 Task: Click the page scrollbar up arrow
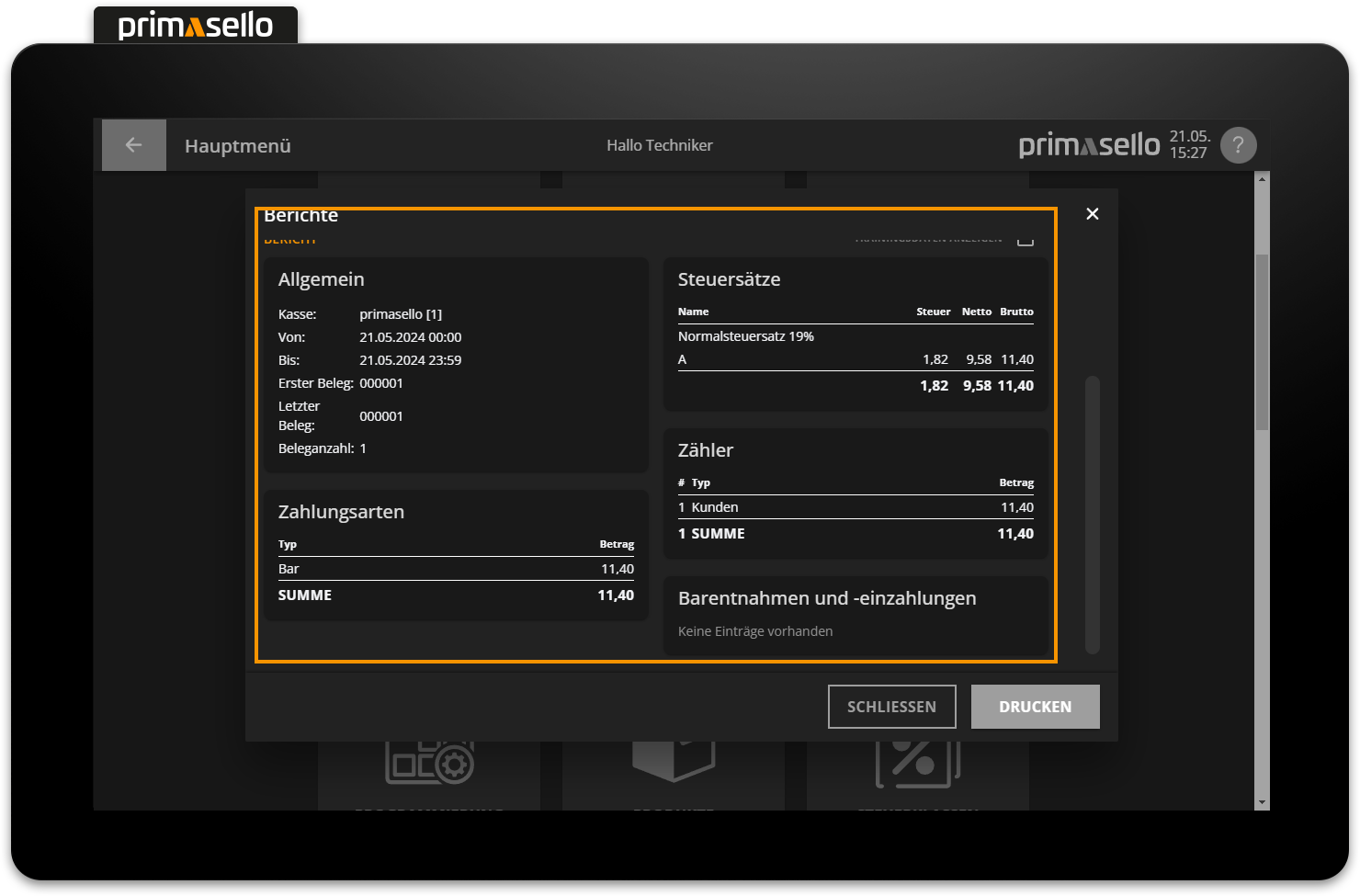[1262, 179]
